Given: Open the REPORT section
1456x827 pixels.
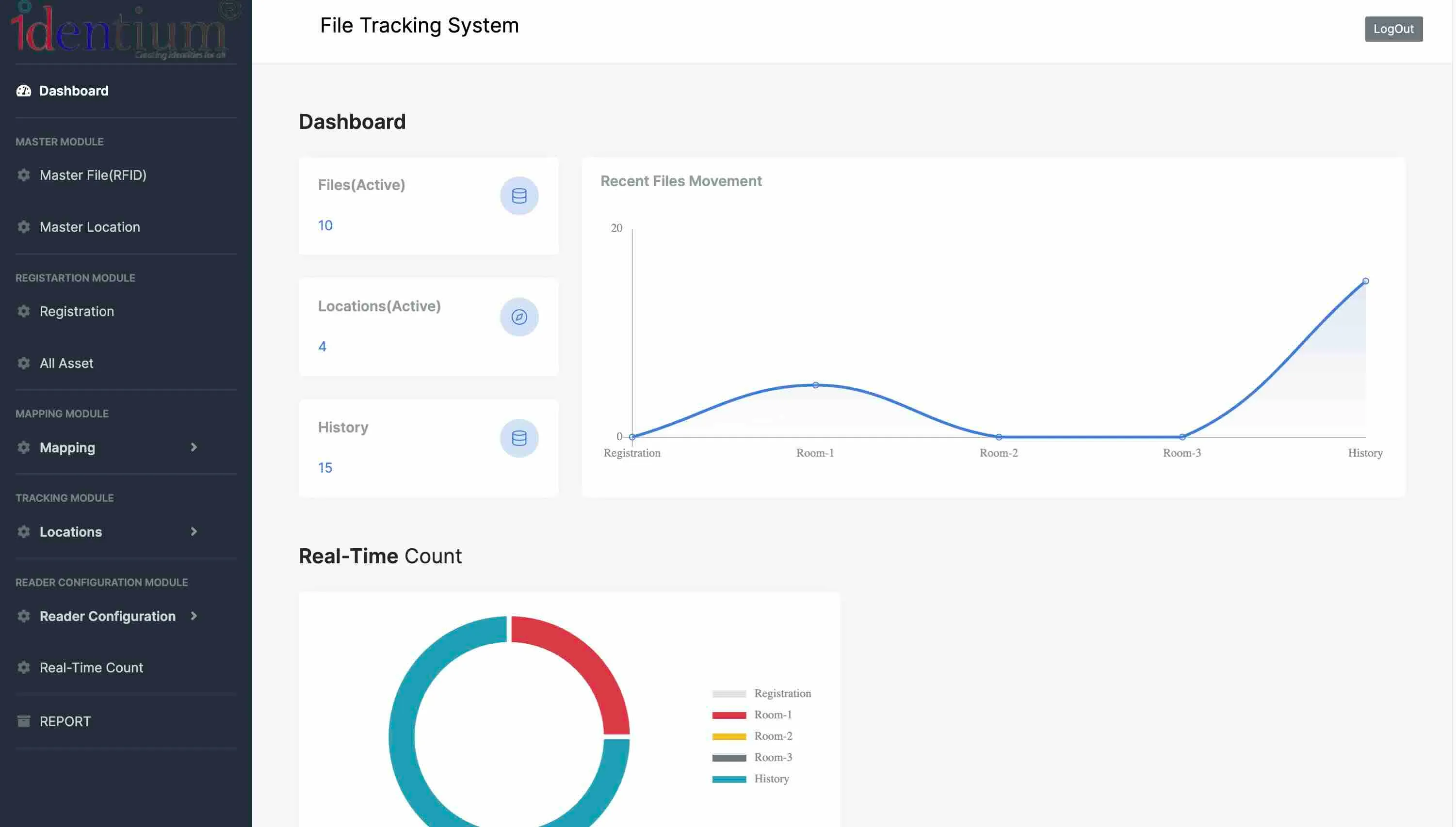Looking at the screenshot, I should 65,721.
